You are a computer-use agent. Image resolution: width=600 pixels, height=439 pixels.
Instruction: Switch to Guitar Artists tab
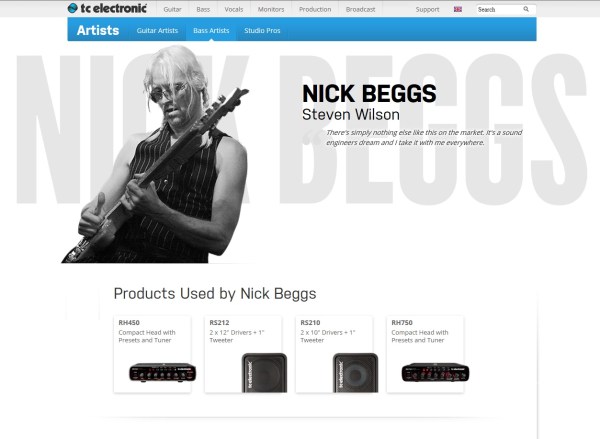[157, 30]
